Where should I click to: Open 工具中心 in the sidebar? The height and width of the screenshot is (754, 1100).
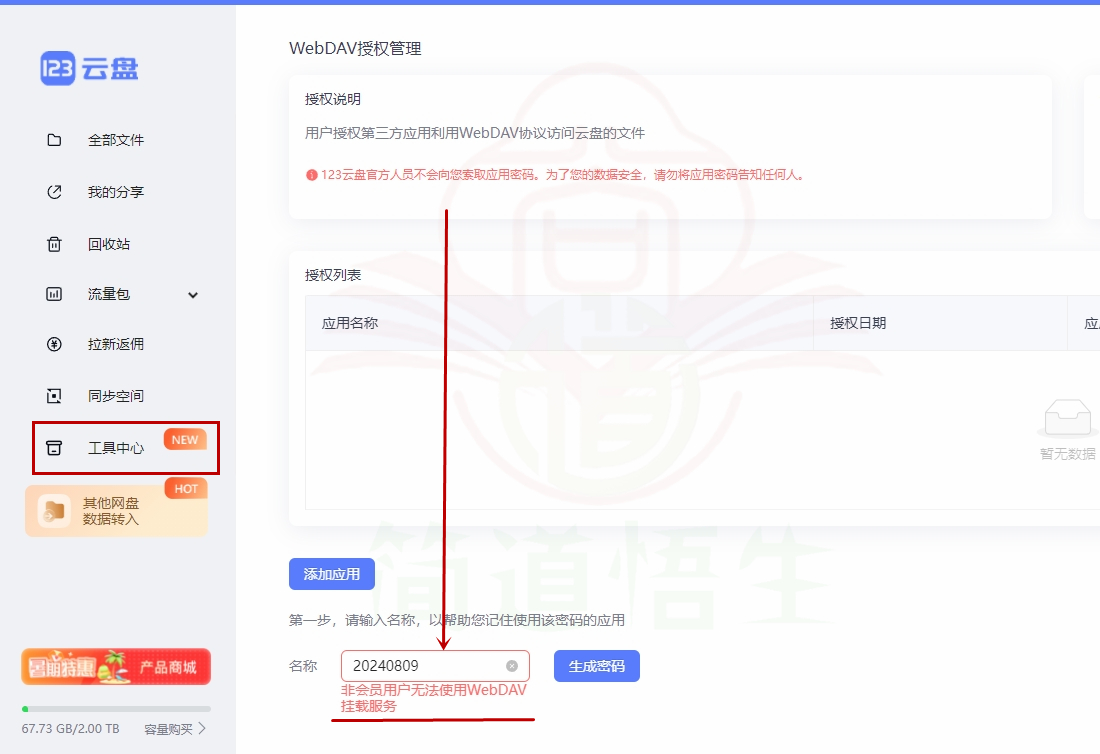(x=116, y=447)
